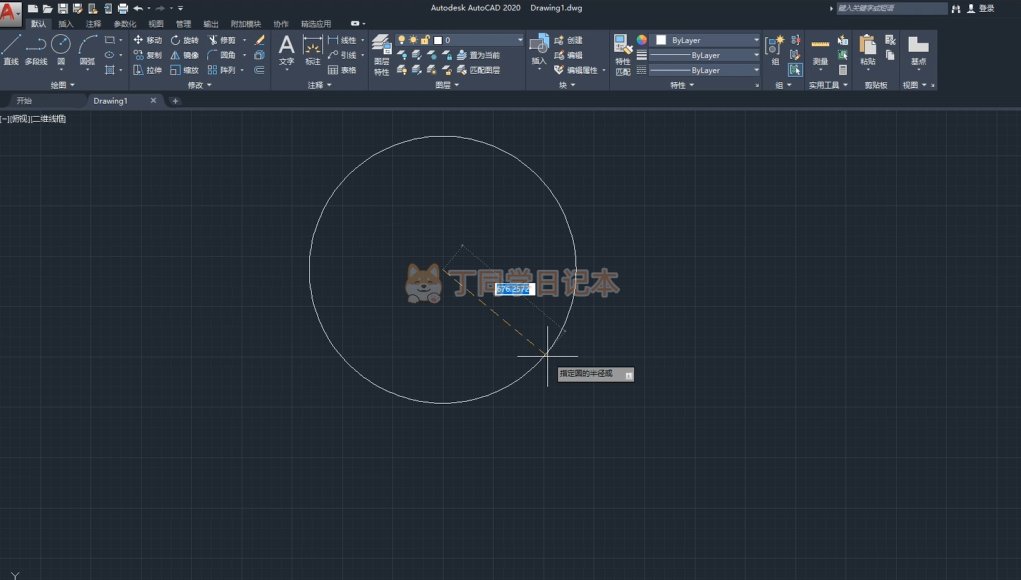
Task: Toggle the layer lock padlock icon
Action: pos(425,40)
